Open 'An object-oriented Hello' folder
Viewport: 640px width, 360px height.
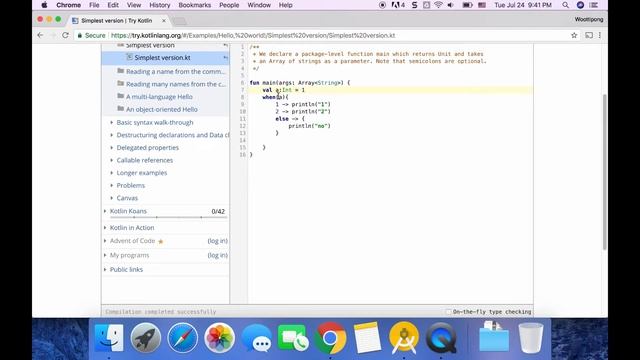[x=158, y=109]
